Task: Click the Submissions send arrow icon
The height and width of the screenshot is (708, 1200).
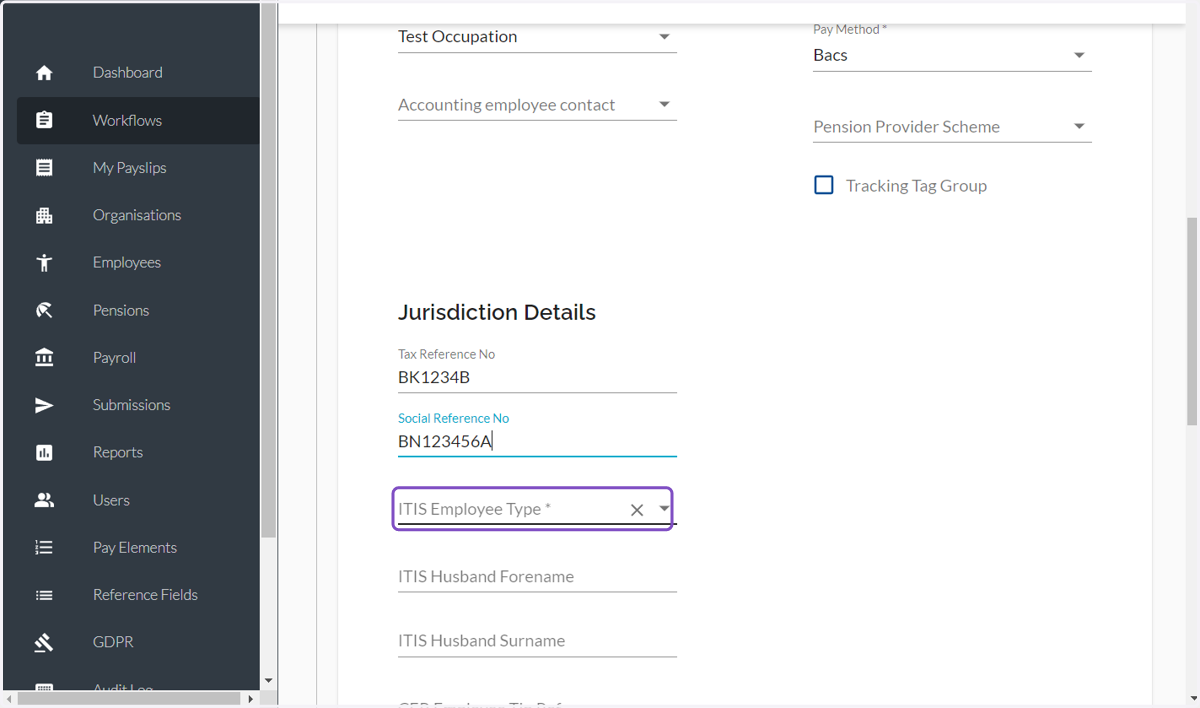Action: coord(44,405)
